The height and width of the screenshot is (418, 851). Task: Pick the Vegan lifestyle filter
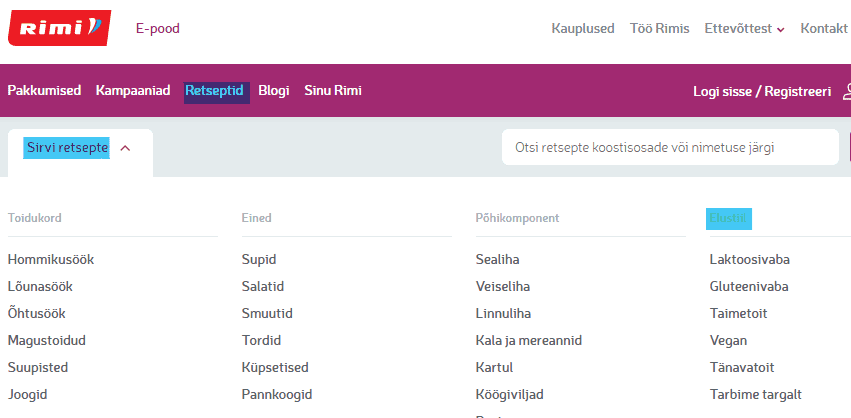(728, 340)
